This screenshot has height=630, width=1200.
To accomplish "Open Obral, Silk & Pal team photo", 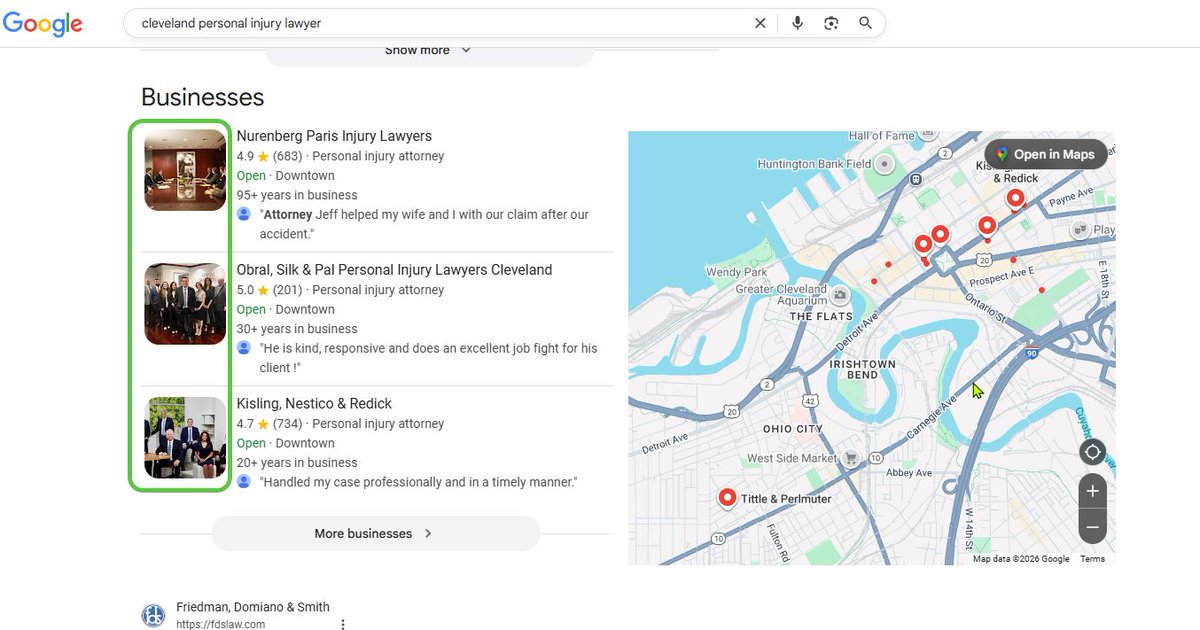I will pos(185,304).
